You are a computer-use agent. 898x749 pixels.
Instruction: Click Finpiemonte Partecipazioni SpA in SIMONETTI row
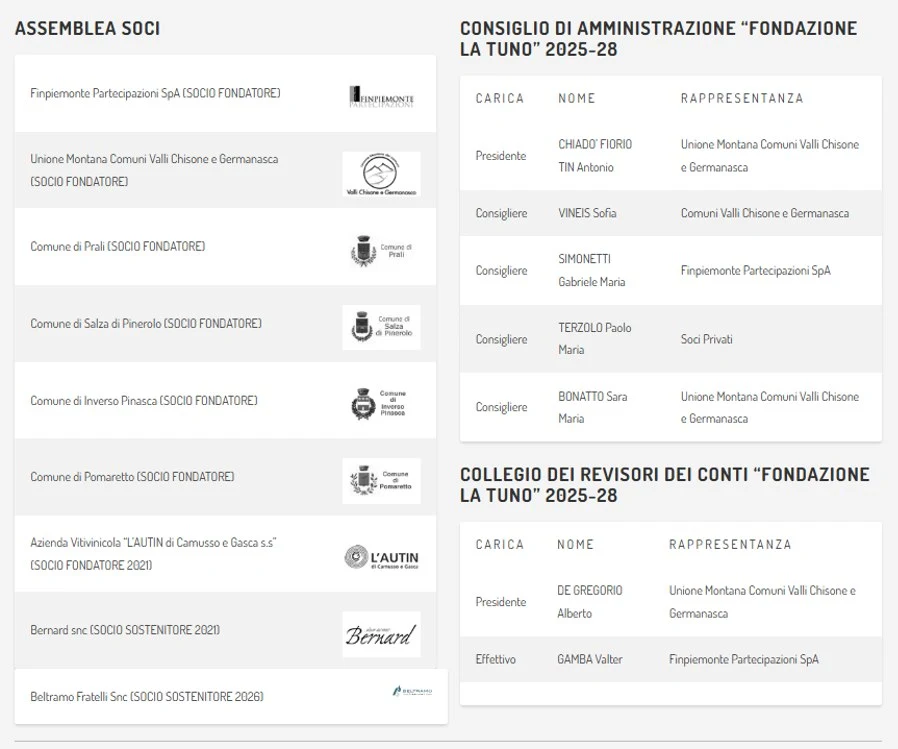[755, 270]
